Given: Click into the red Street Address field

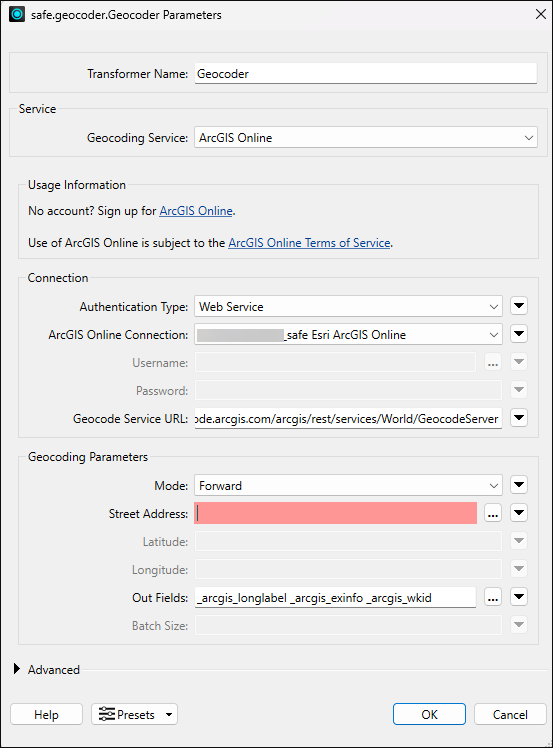Looking at the screenshot, I should 335,513.
